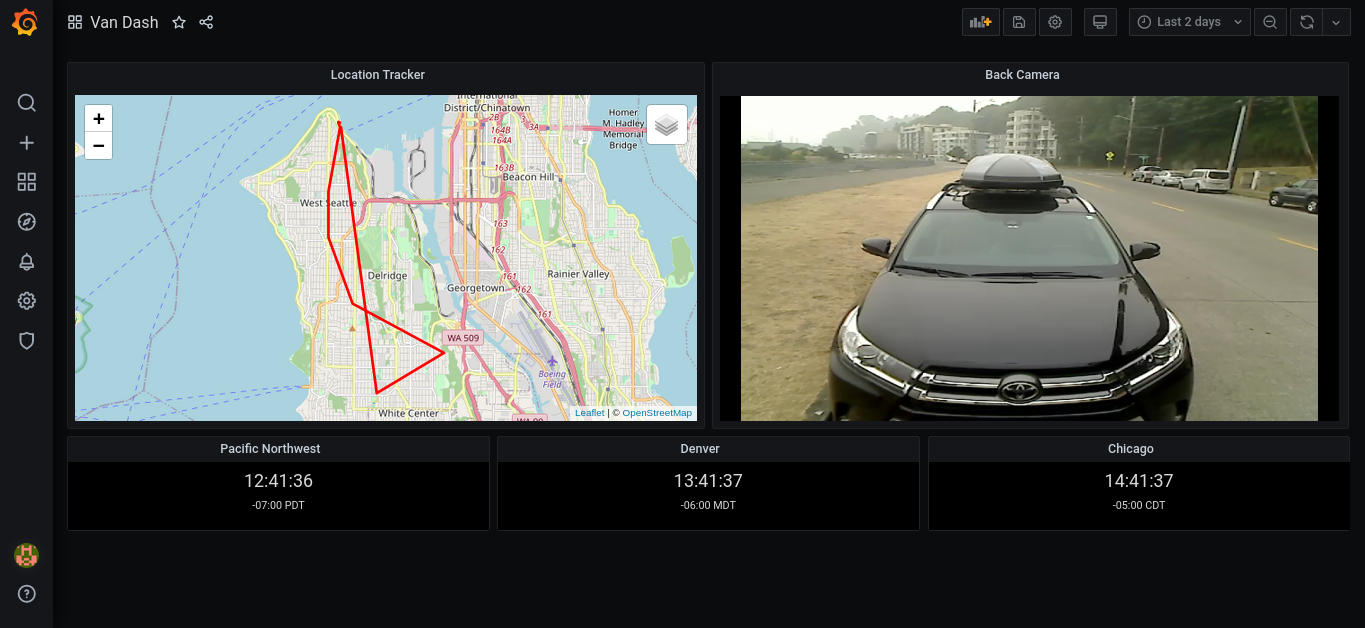Open the search icon in sidebar
Viewport: 1365px width, 628px height.
click(27, 103)
